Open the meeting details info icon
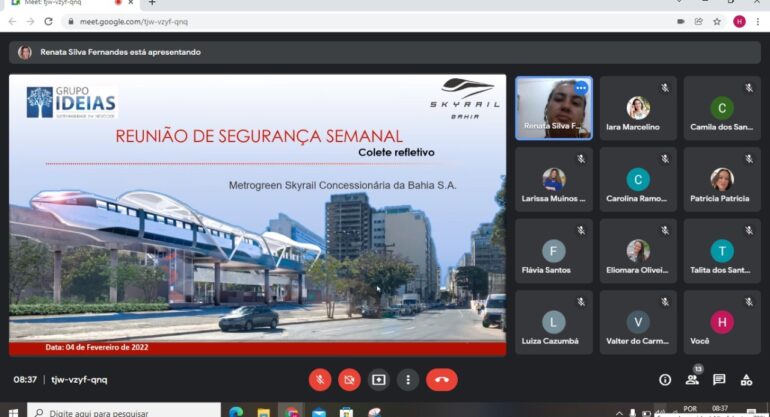 [x=665, y=380]
